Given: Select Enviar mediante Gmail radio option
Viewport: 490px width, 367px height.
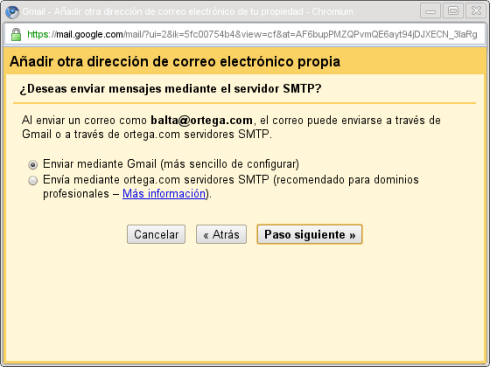Looking at the screenshot, I should click(33, 165).
